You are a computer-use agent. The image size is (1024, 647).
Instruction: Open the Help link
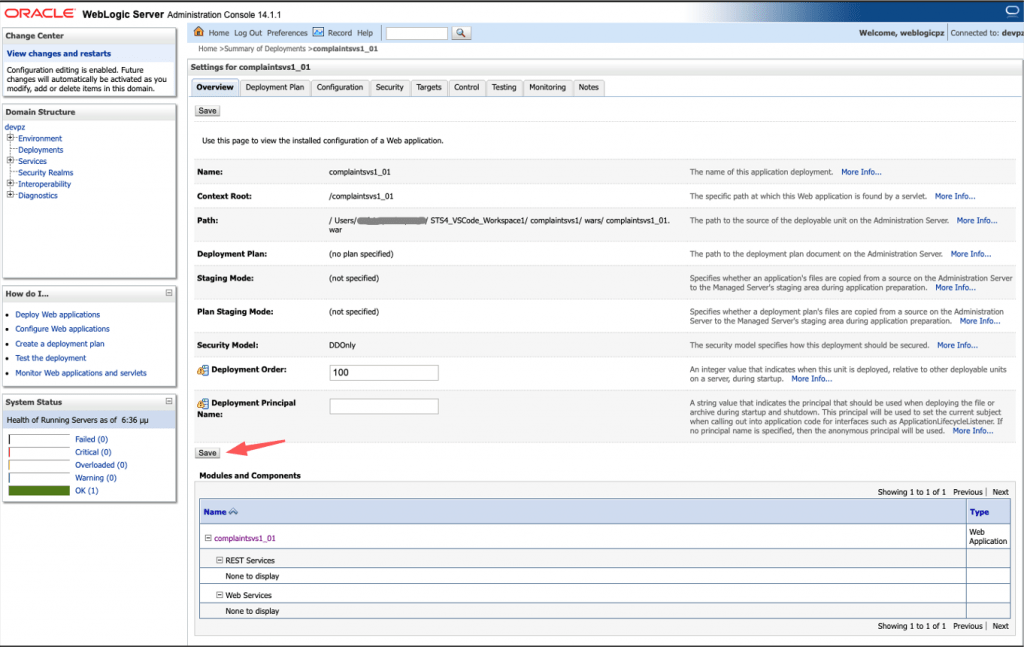[364, 33]
